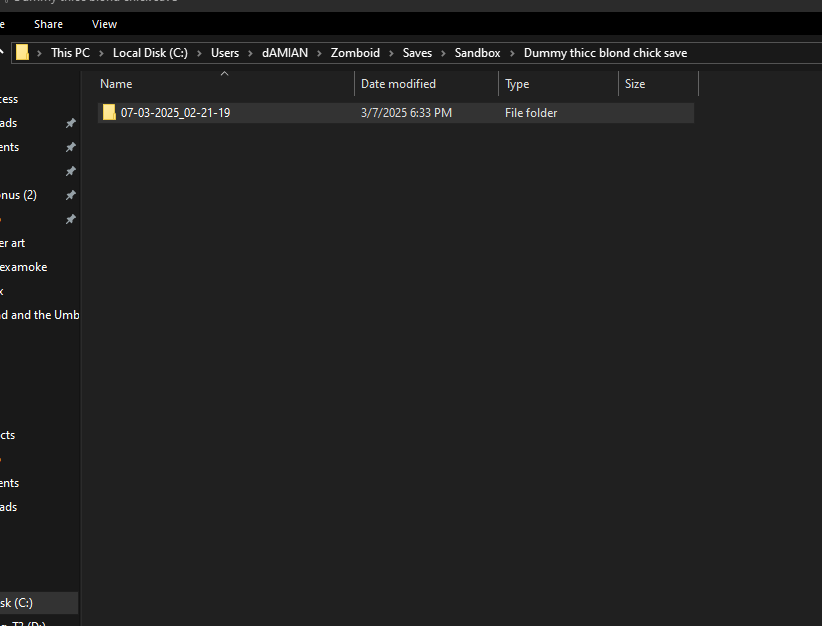Expand chevron after Local Disk (C:)
The width and height of the screenshot is (822, 626).
(199, 53)
